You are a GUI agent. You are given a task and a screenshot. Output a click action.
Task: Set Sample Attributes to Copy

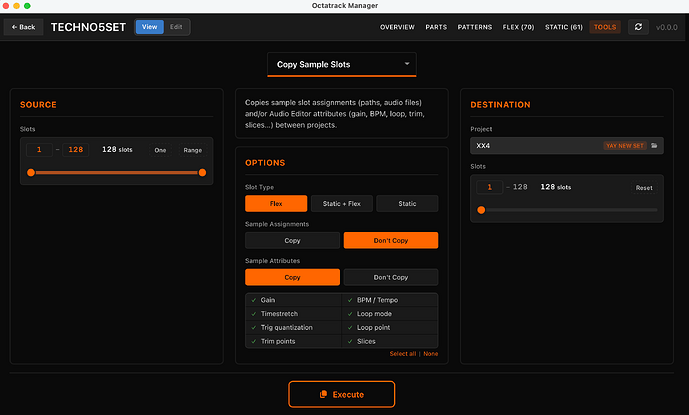click(292, 277)
